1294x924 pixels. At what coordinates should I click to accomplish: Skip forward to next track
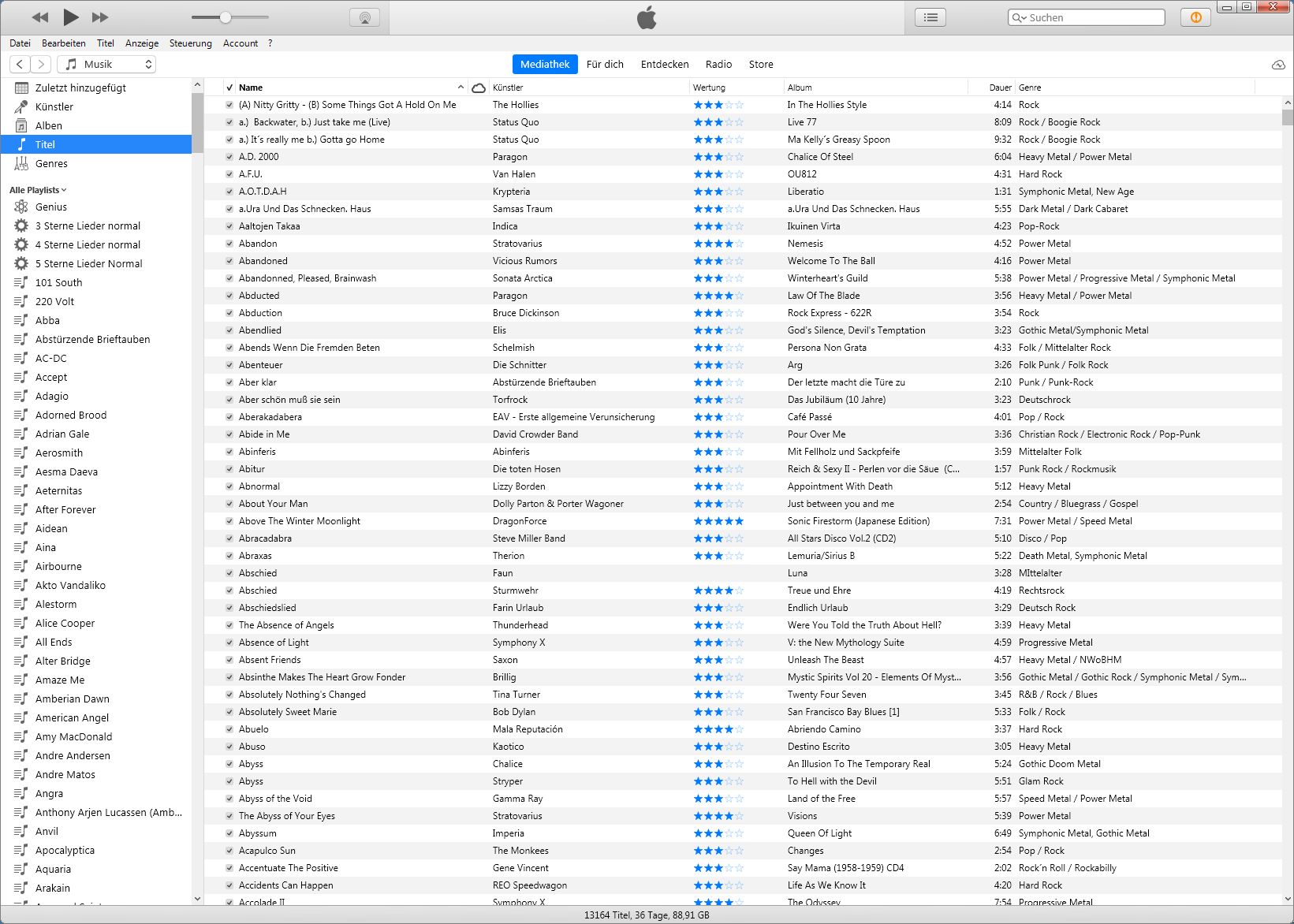click(100, 17)
